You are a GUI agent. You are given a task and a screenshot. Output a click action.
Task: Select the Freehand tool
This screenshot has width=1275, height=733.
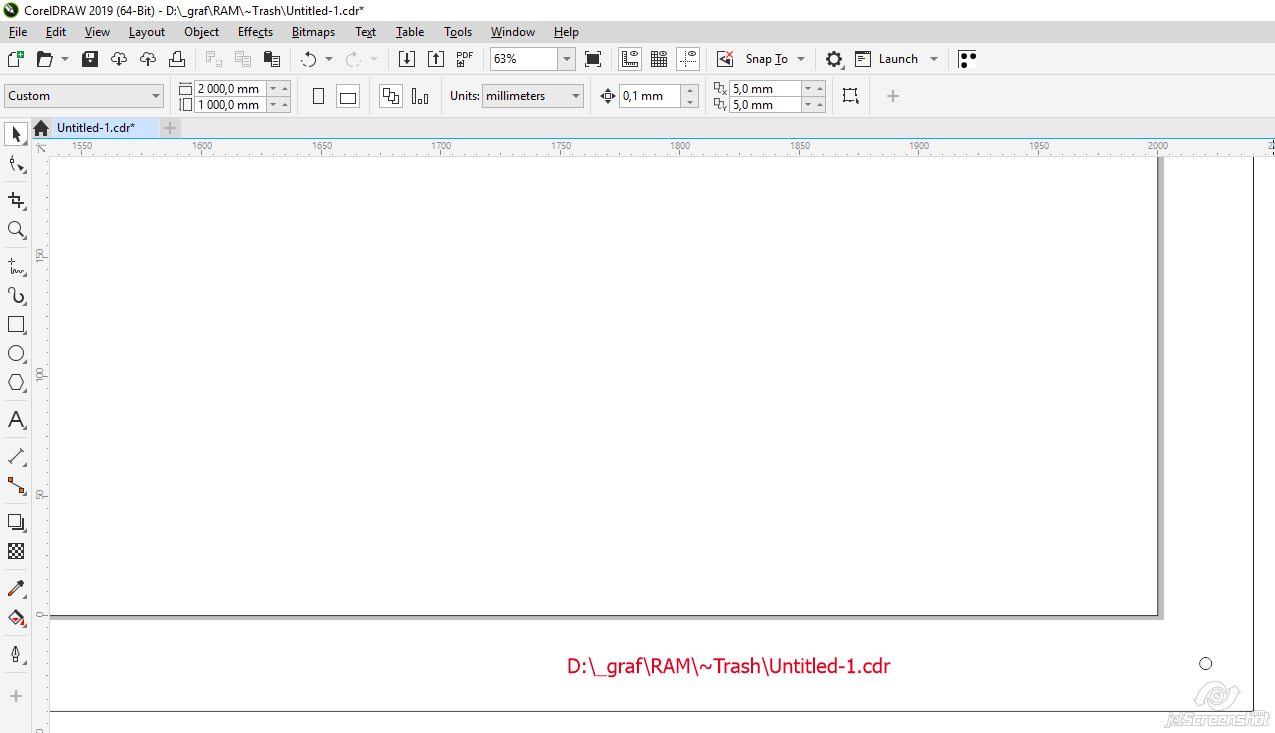[16, 267]
